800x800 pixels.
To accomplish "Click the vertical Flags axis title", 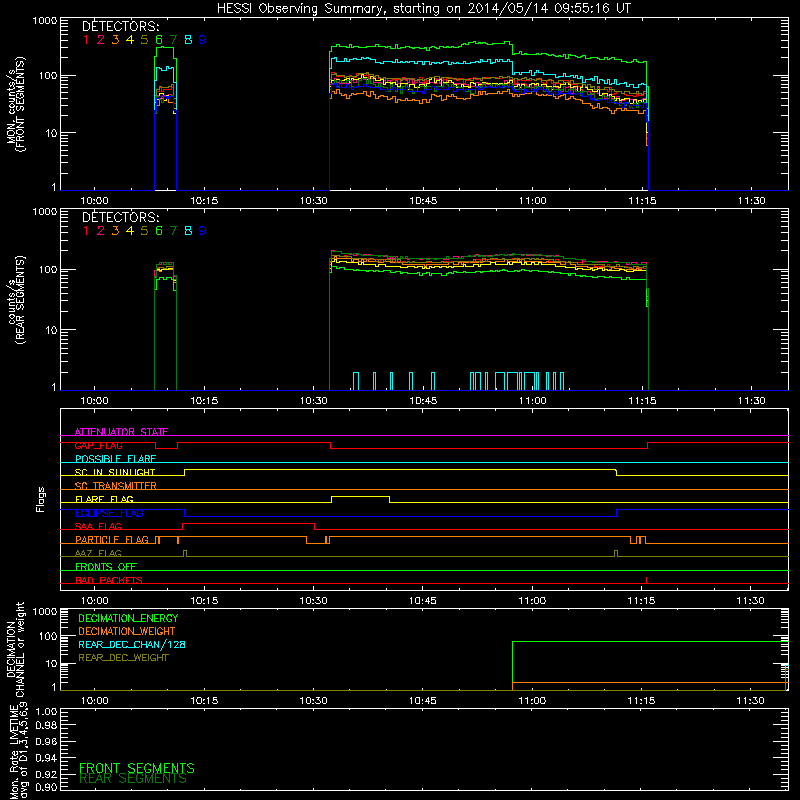I will [x=41, y=499].
